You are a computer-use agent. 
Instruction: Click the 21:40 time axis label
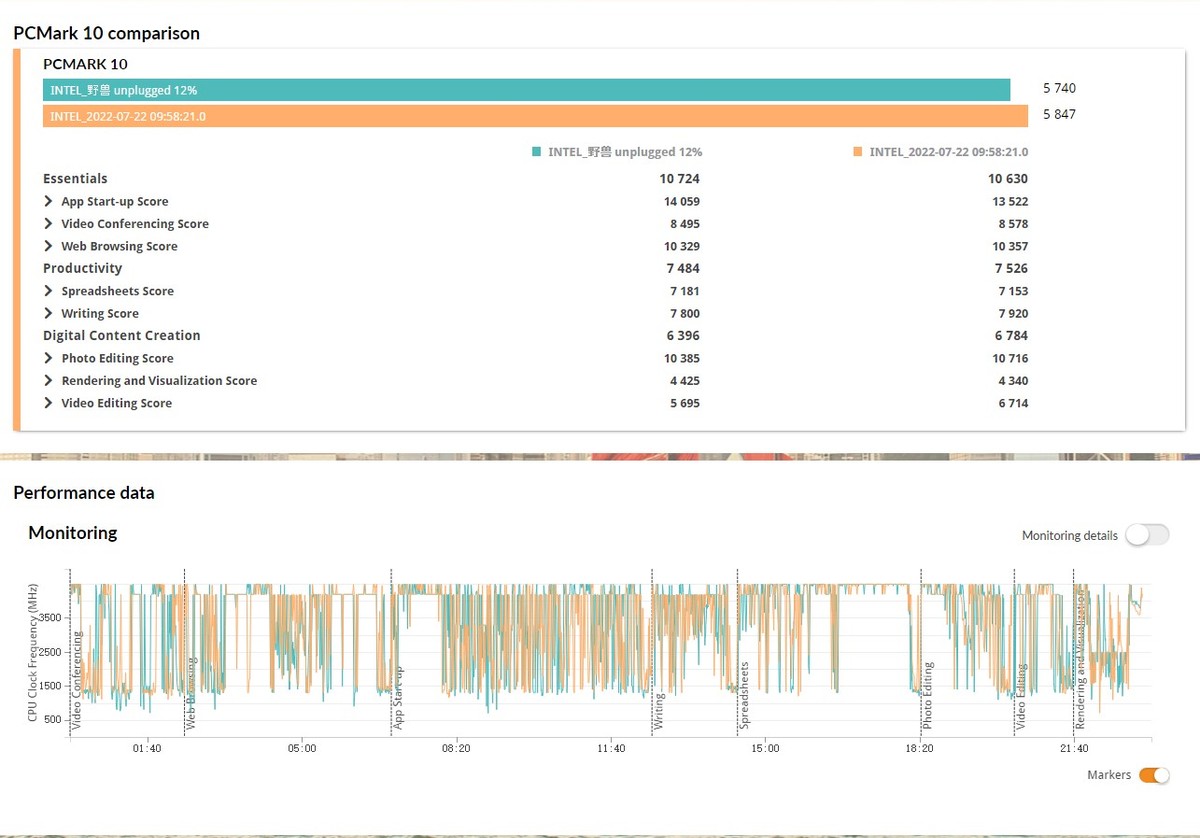(x=1074, y=748)
